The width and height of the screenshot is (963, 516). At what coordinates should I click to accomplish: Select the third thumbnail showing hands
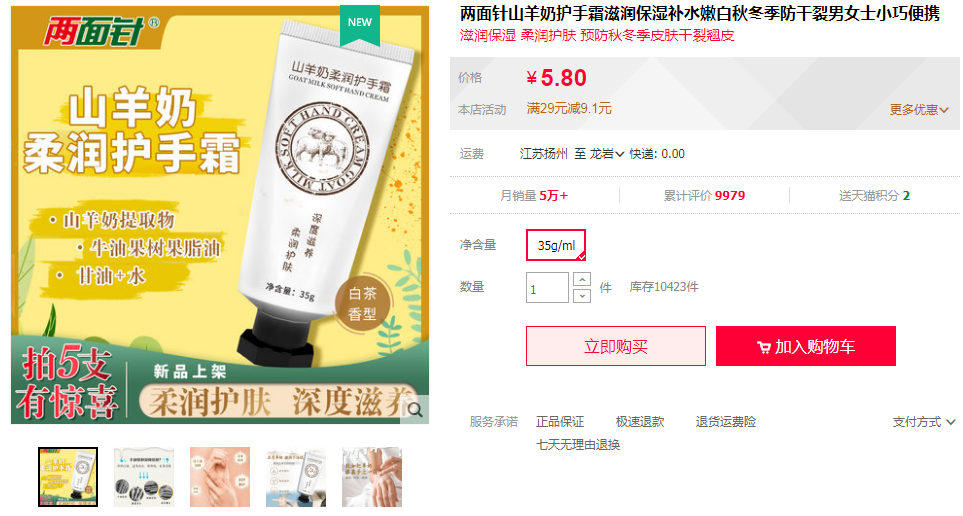pos(220,477)
